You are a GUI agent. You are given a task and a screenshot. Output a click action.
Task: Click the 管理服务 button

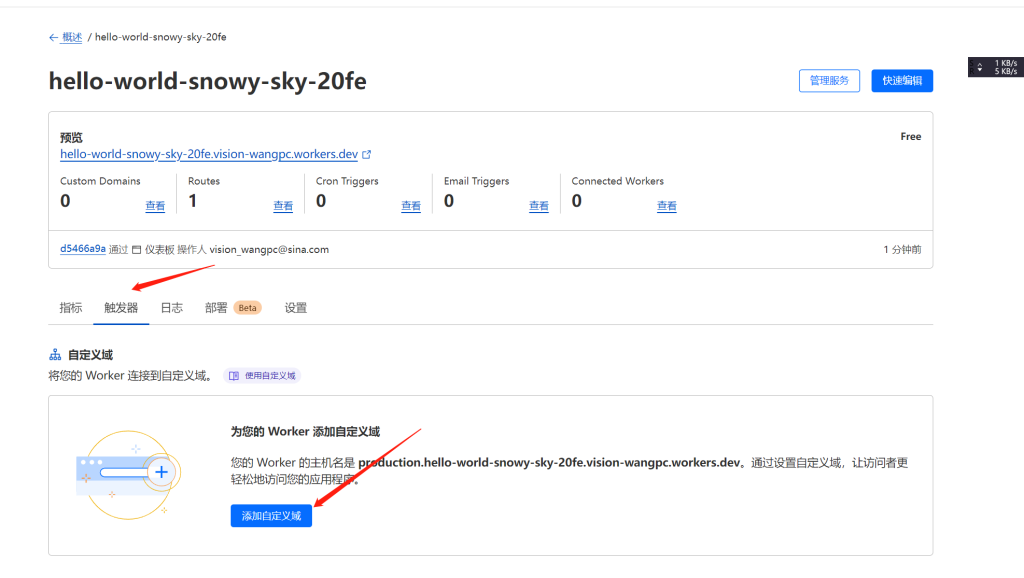[829, 81]
